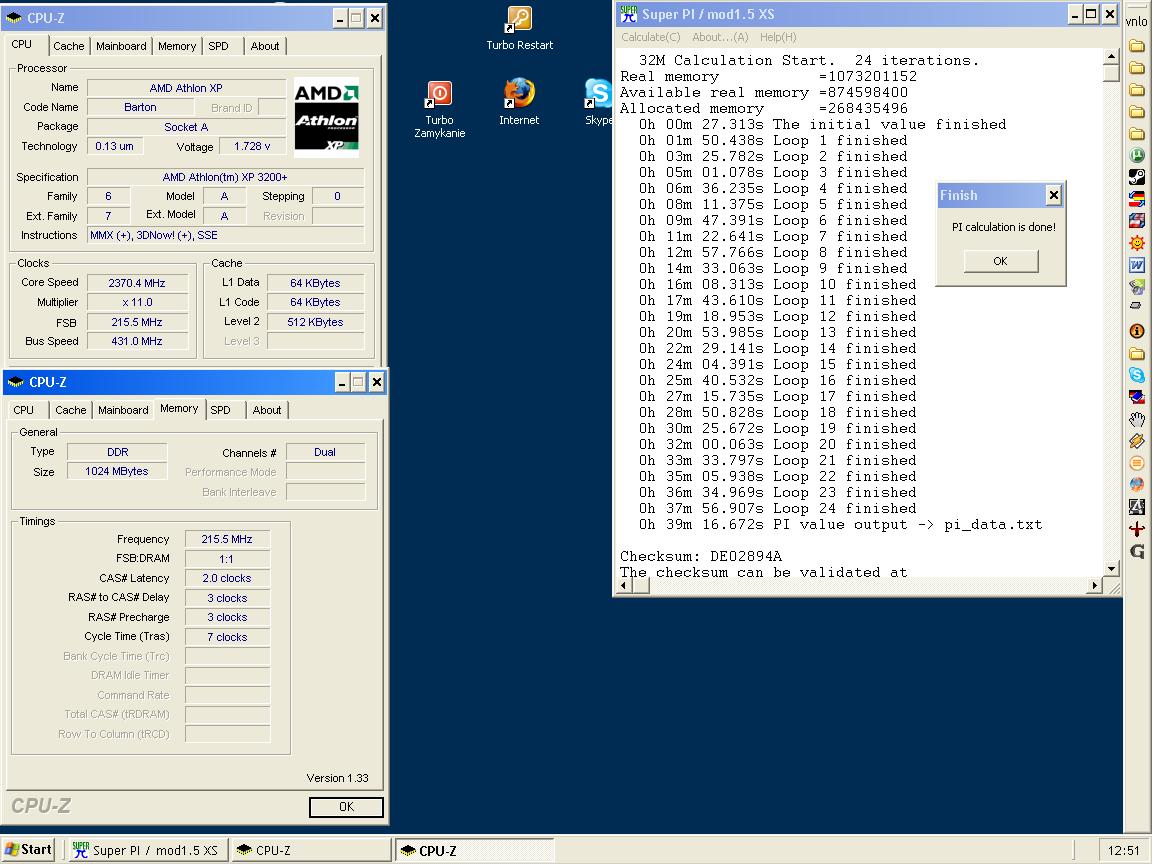The width and height of the screenshot is (1152, 864).
Task: Click the Bus Speed value 431.0 MHz
Action: pyautogui.click(x=137, y=341)
